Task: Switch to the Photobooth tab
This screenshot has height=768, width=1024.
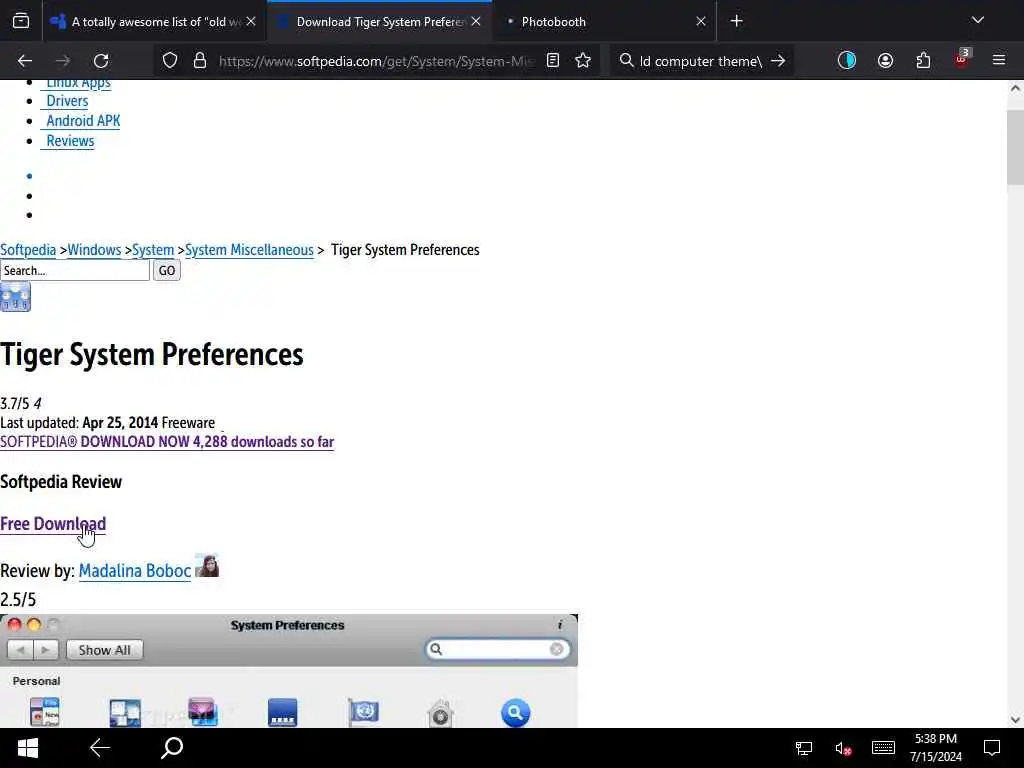Action: point(604,22)
